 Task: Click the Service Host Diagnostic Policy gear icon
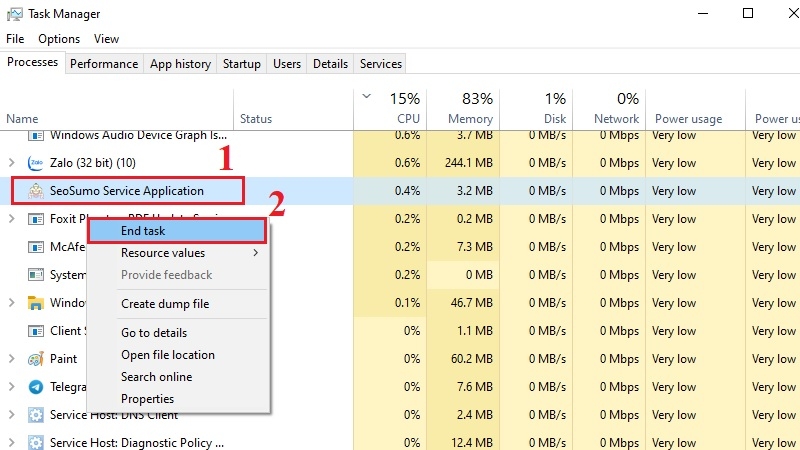click(36, 442)
